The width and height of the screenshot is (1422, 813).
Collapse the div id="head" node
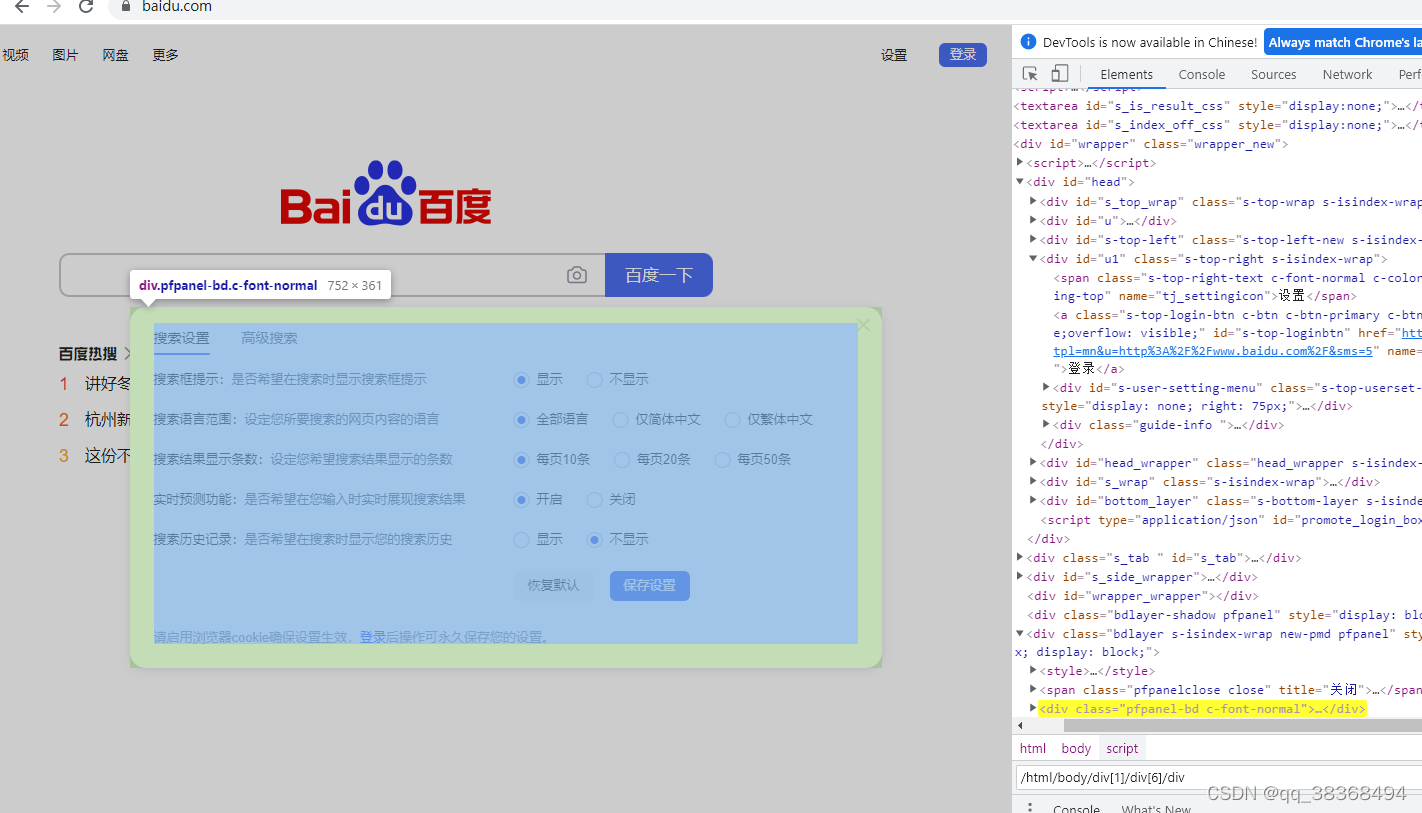click(x=1020, y=182)
